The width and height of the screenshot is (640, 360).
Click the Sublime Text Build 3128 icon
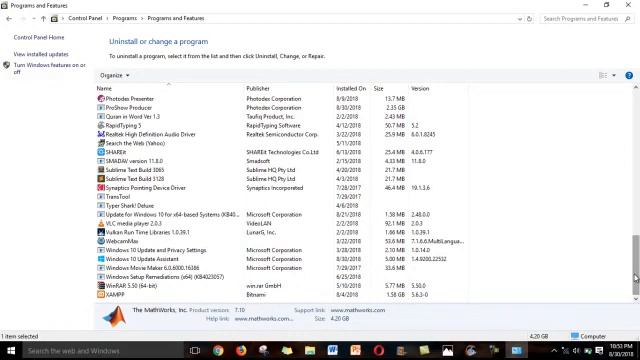point(101,179)
